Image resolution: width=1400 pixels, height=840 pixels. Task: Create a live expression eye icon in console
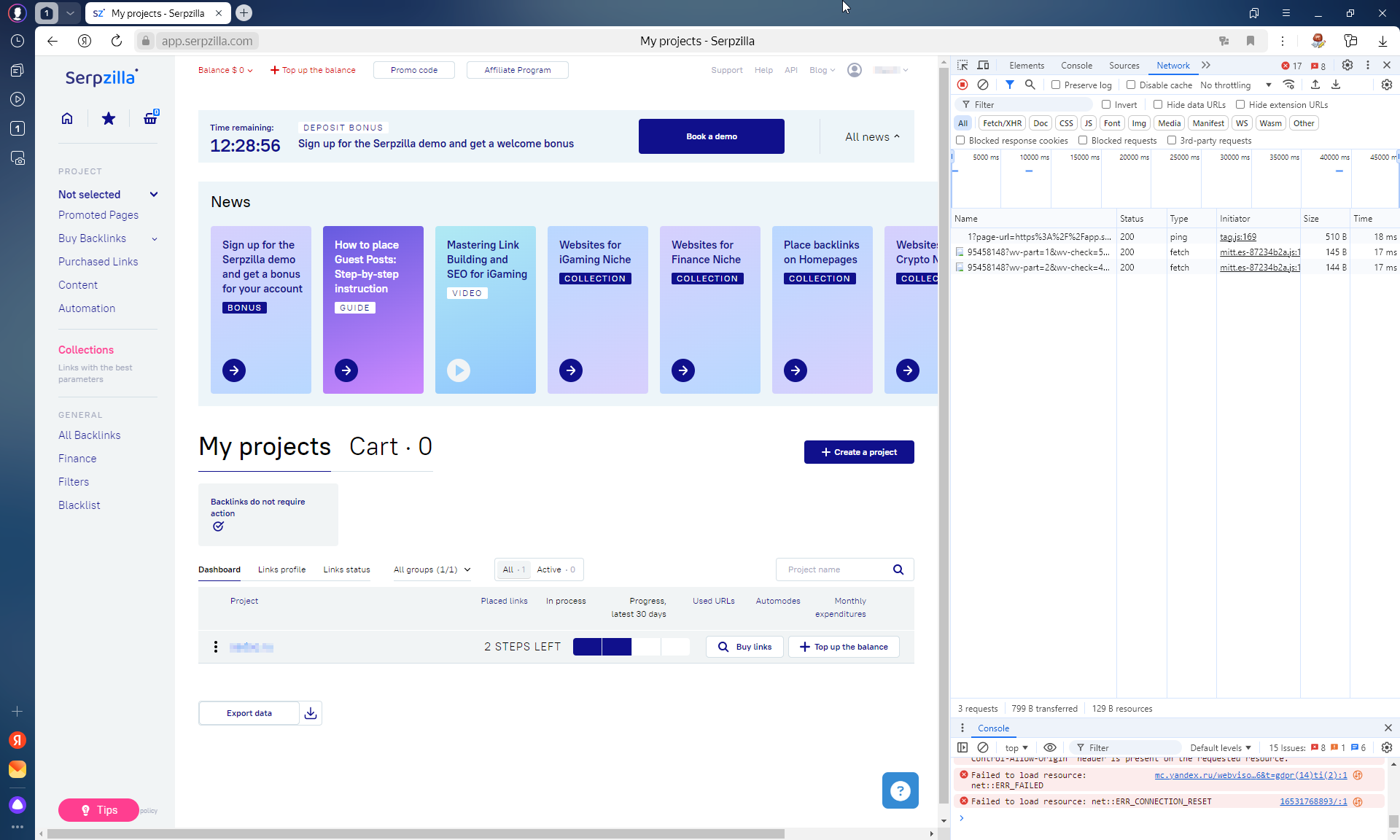(x=1050, y=747)
